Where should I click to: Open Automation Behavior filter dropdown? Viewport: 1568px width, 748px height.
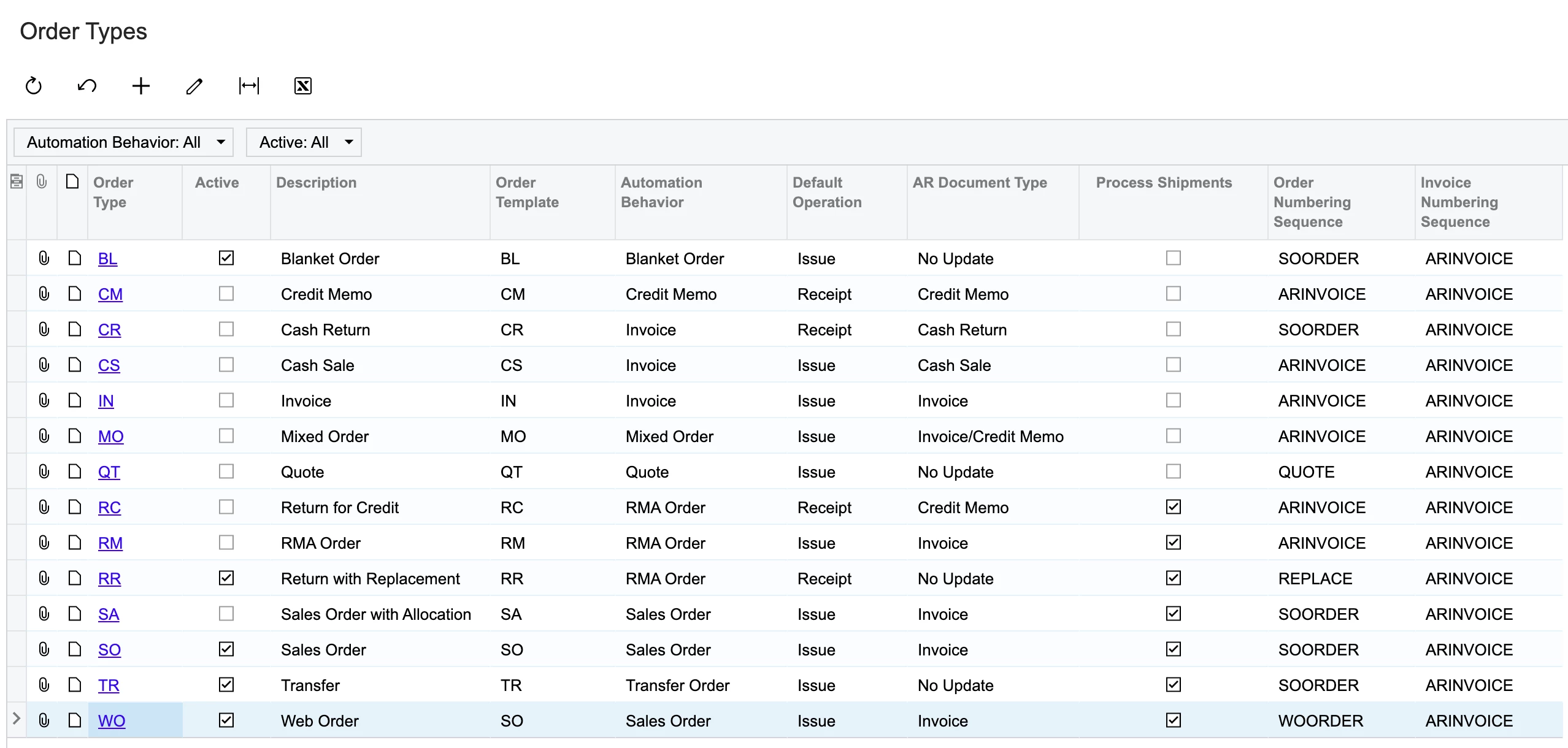[124, 142]
